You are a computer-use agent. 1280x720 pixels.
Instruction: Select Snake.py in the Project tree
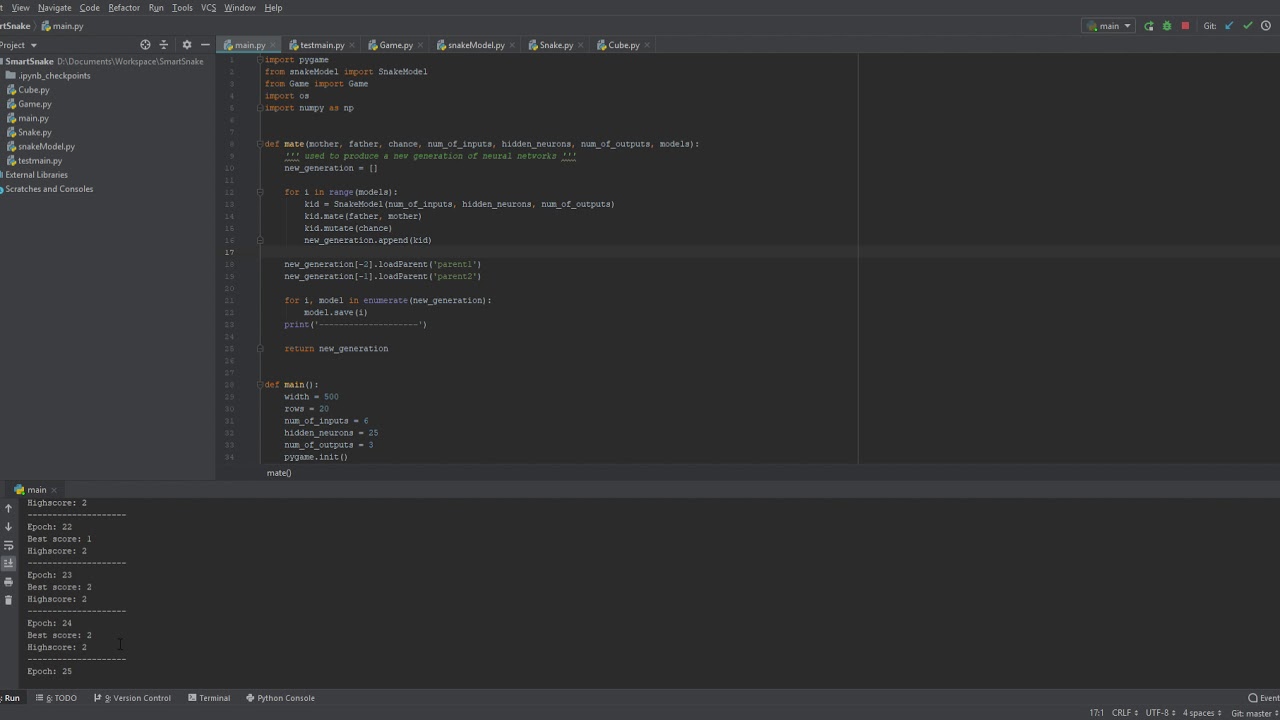[x=35, y=132]
